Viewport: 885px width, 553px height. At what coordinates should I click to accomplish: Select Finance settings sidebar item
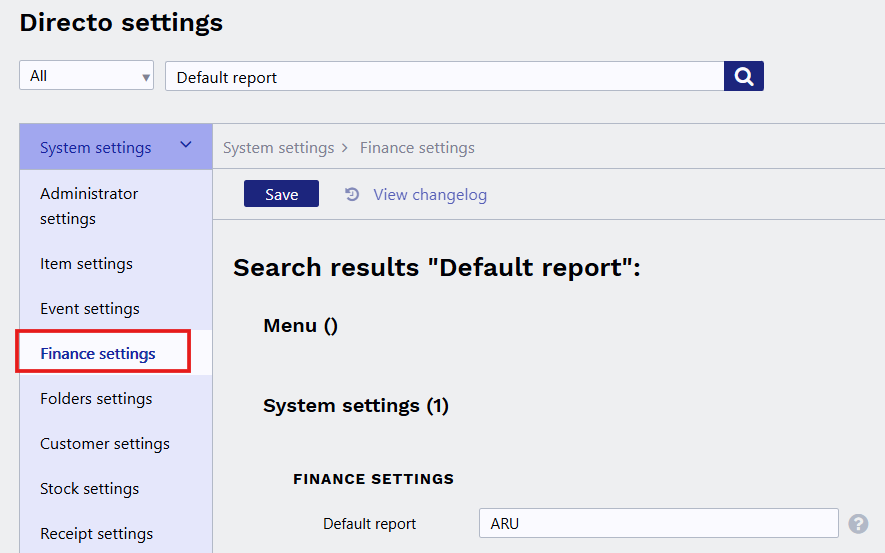[x=98, y=354]
